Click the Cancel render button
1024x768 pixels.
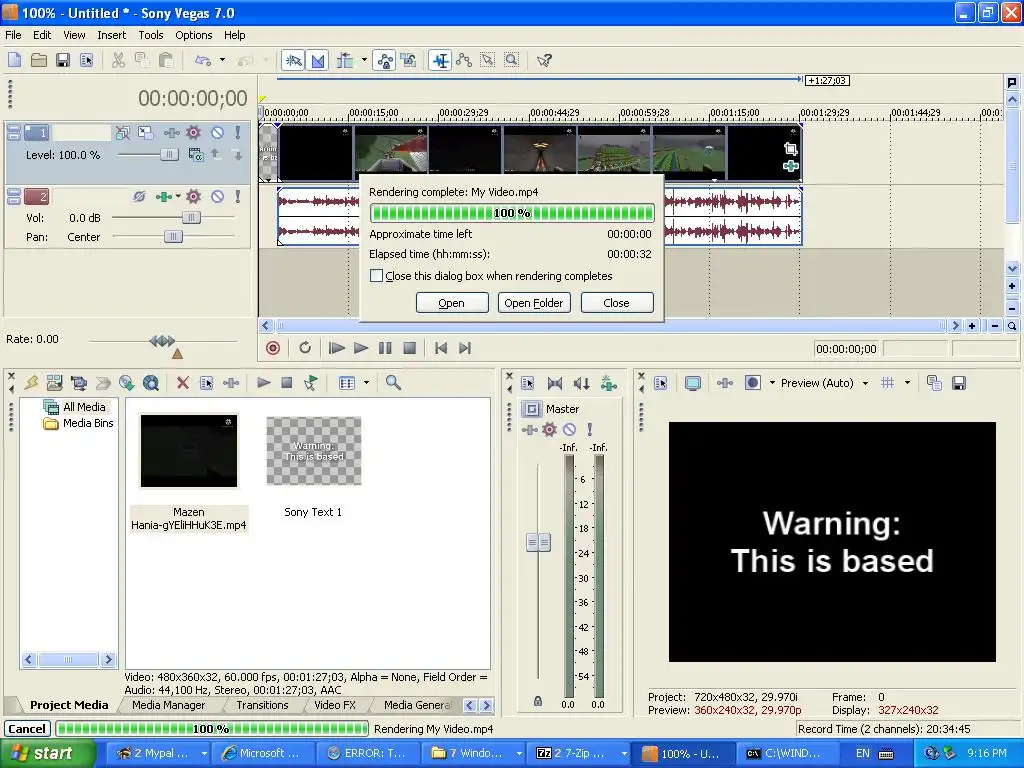(x=27, y=729)
